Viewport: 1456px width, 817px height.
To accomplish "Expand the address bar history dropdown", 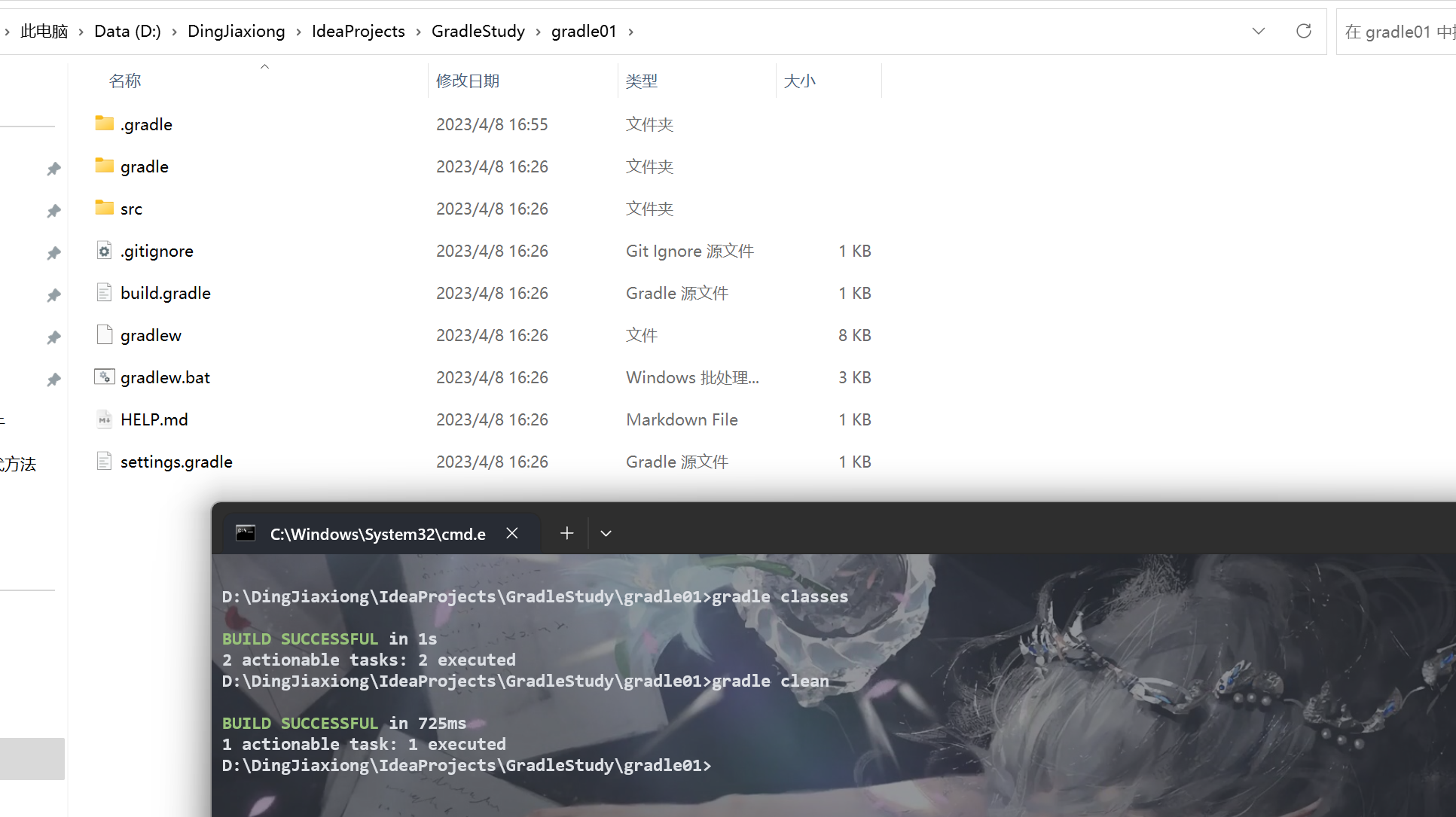I will click(x=1259, y=31).
